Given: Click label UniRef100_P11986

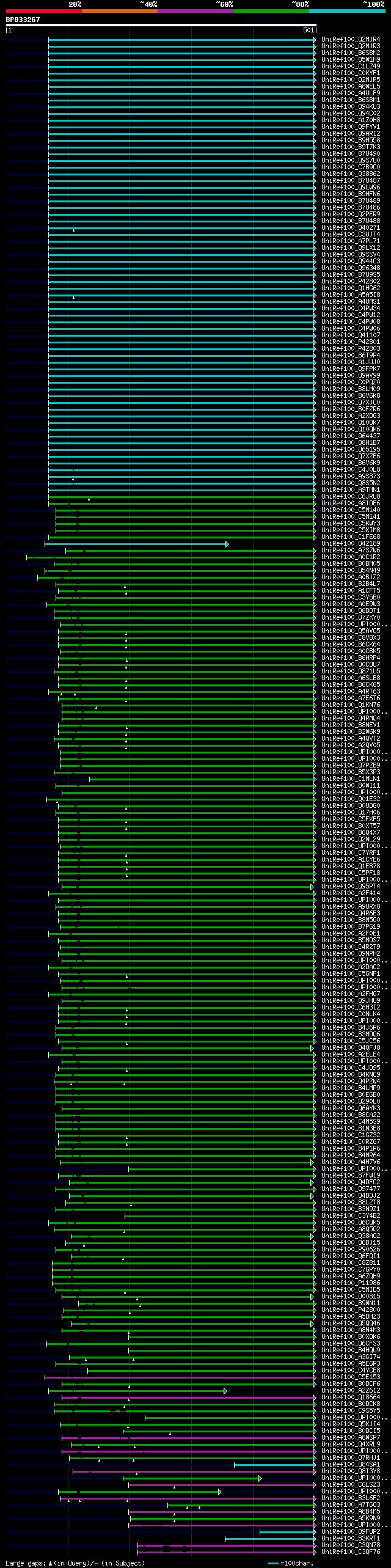Looking at the screenshot, I should (351, 1283).
